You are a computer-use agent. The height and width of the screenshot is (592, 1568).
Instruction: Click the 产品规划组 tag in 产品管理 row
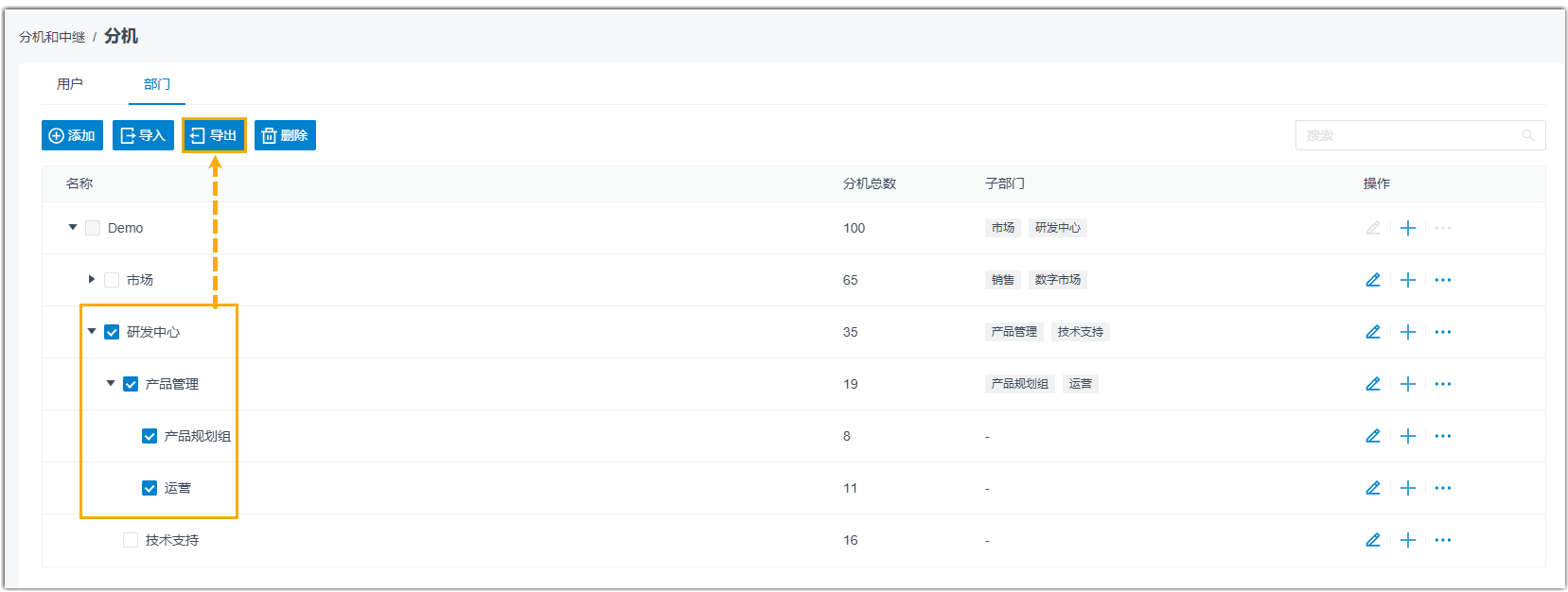pyautogui.click(x=1020, y=384)
